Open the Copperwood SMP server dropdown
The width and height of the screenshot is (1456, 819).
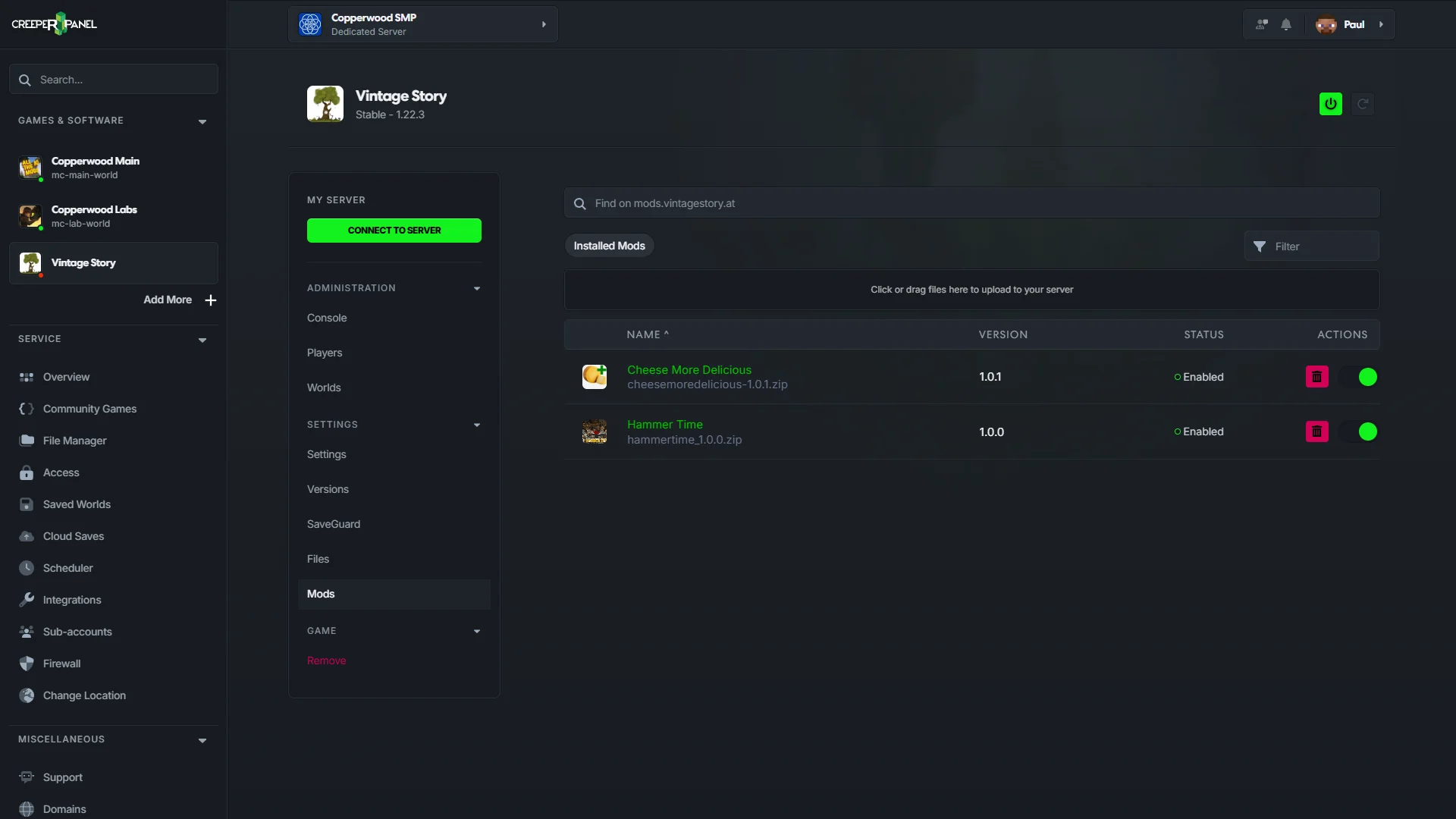point(423,24)
